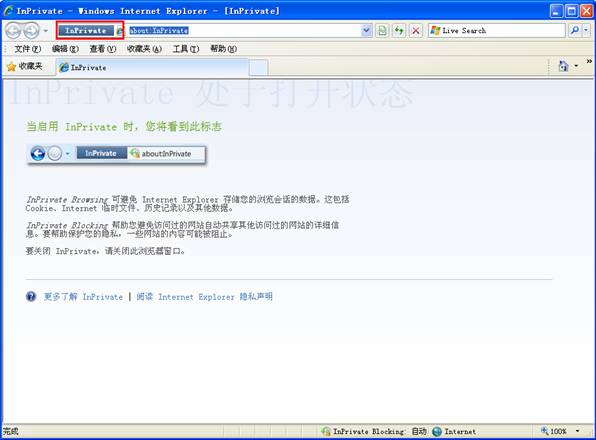Click the blank New Tab button
The height and width of the screenshot is (440, 596).
pyautogui.click(x=258, y=68)
